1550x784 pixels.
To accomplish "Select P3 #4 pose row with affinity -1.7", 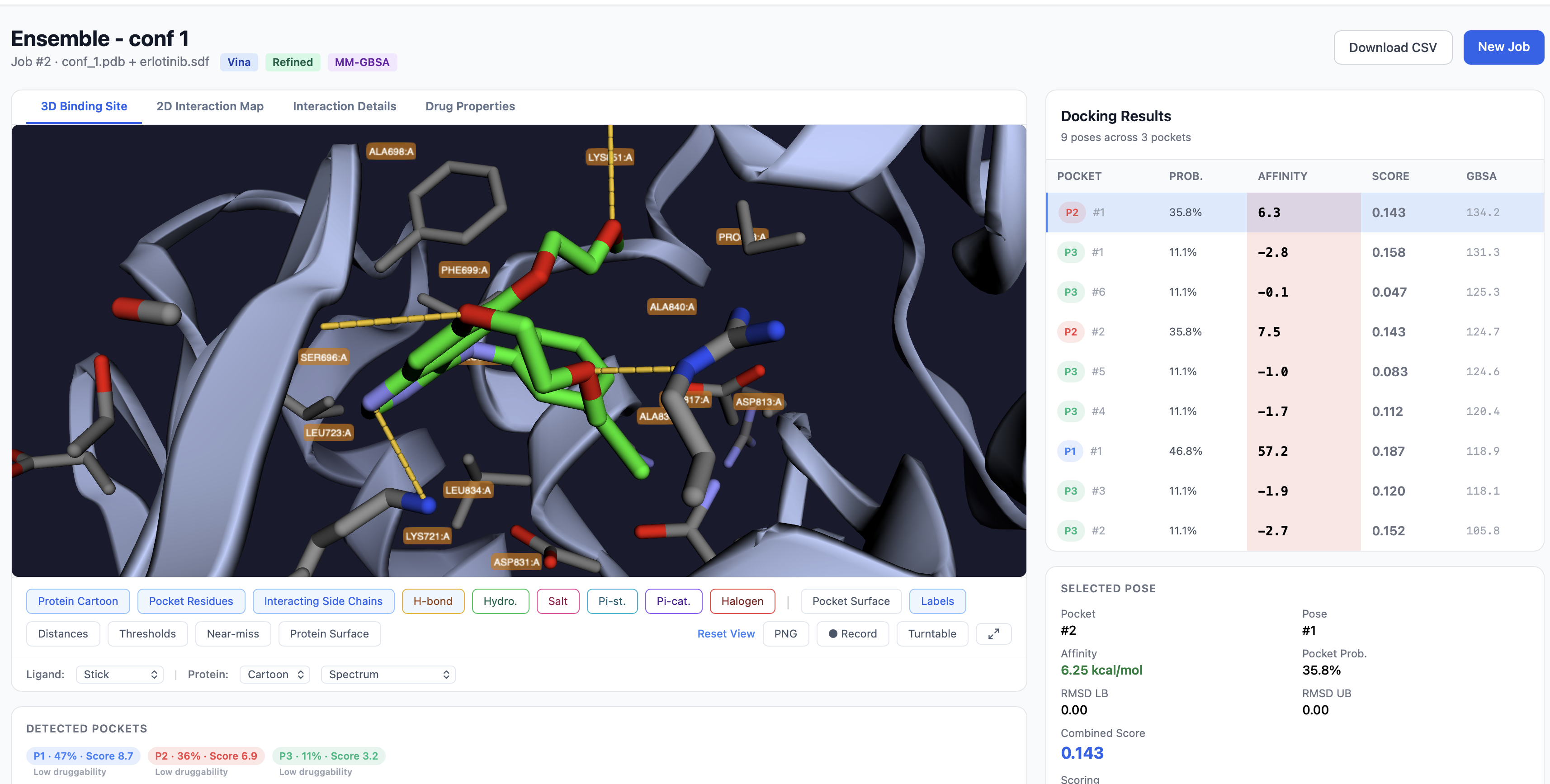I will [x=1295, y=411].
